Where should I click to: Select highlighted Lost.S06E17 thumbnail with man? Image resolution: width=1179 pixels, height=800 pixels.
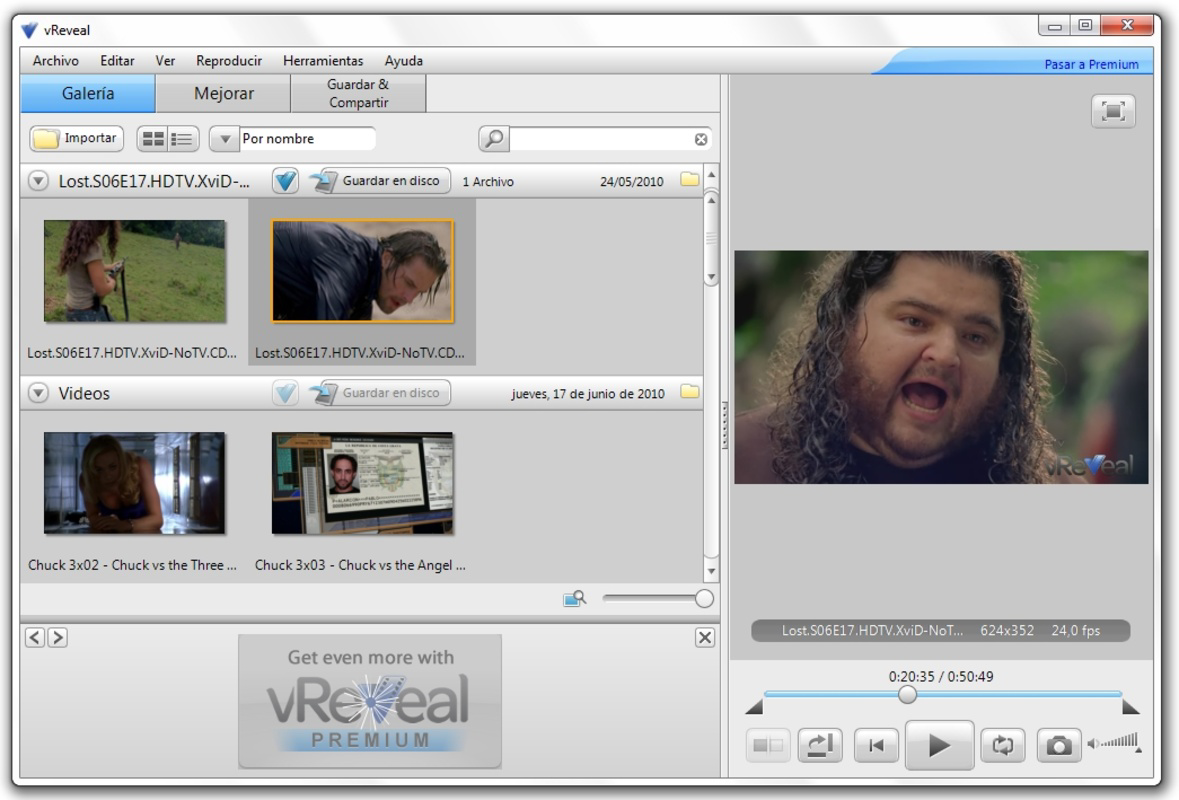[362, 271]
